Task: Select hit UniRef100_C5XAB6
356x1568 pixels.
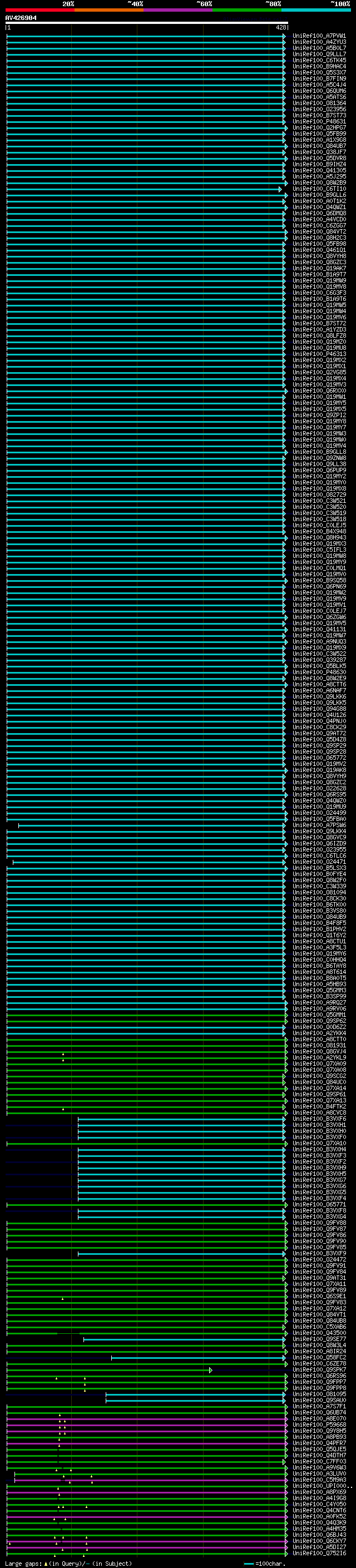Action: [319, 1327]
